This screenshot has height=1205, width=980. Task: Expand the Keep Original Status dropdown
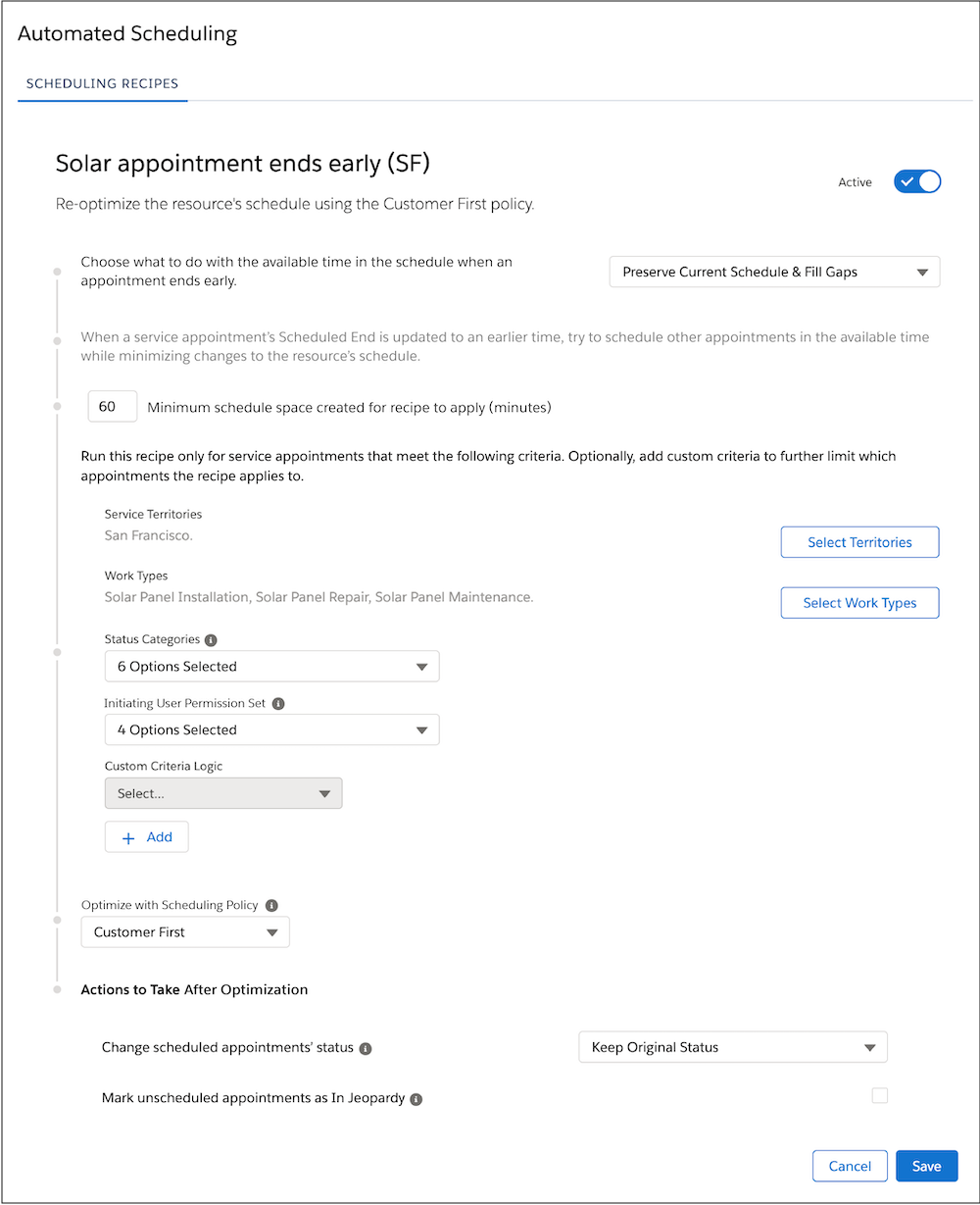point(733,1047)
